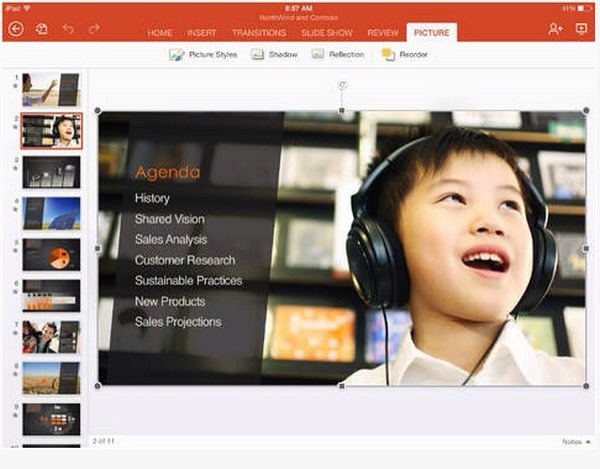Viewport: 600px width, 469px height.
Task: Select slide 1 thumbnail
Action: (51, 90)
